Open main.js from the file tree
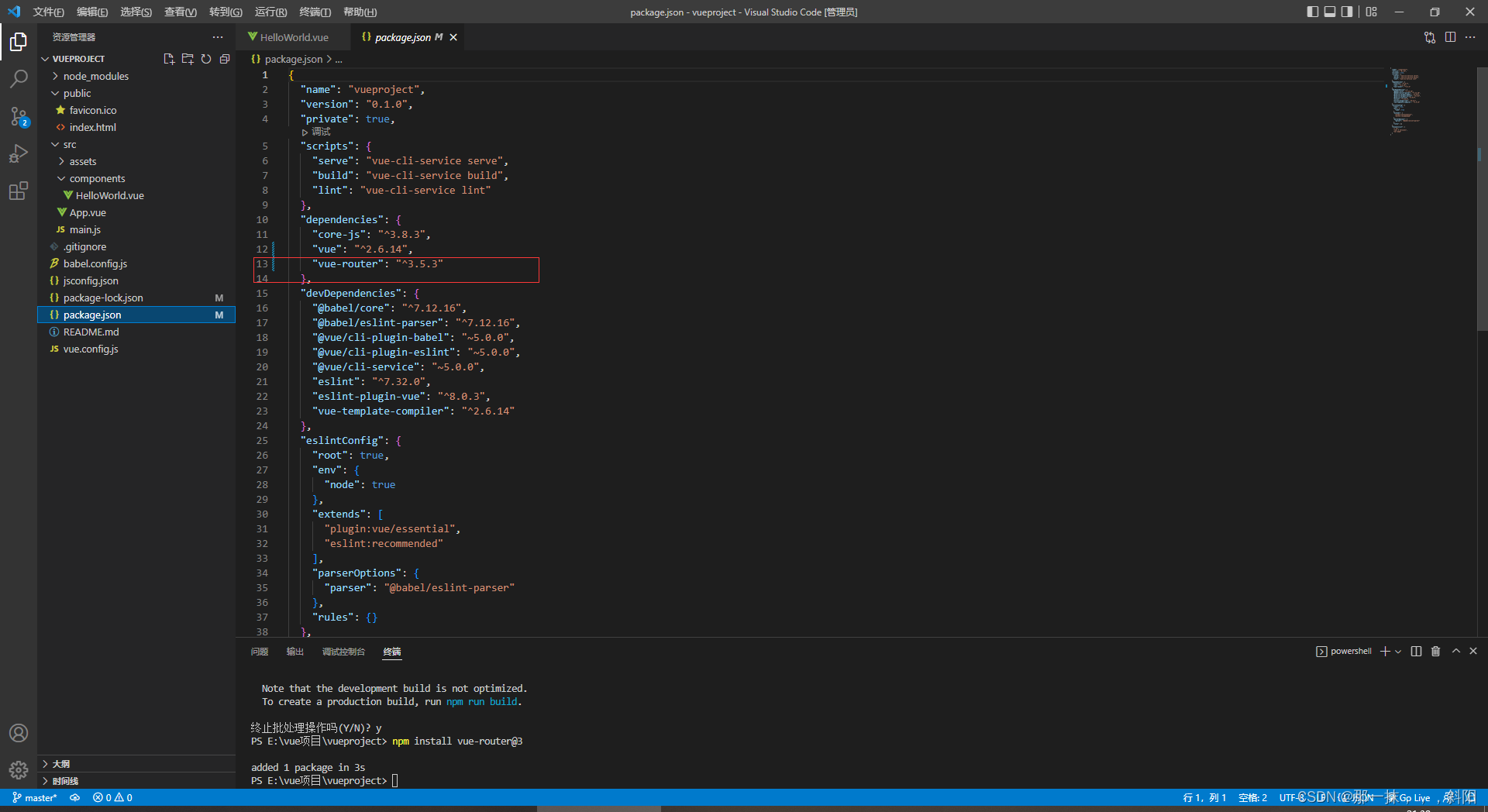The height and width of the screenshot is (812, 1488). point(84,229)
